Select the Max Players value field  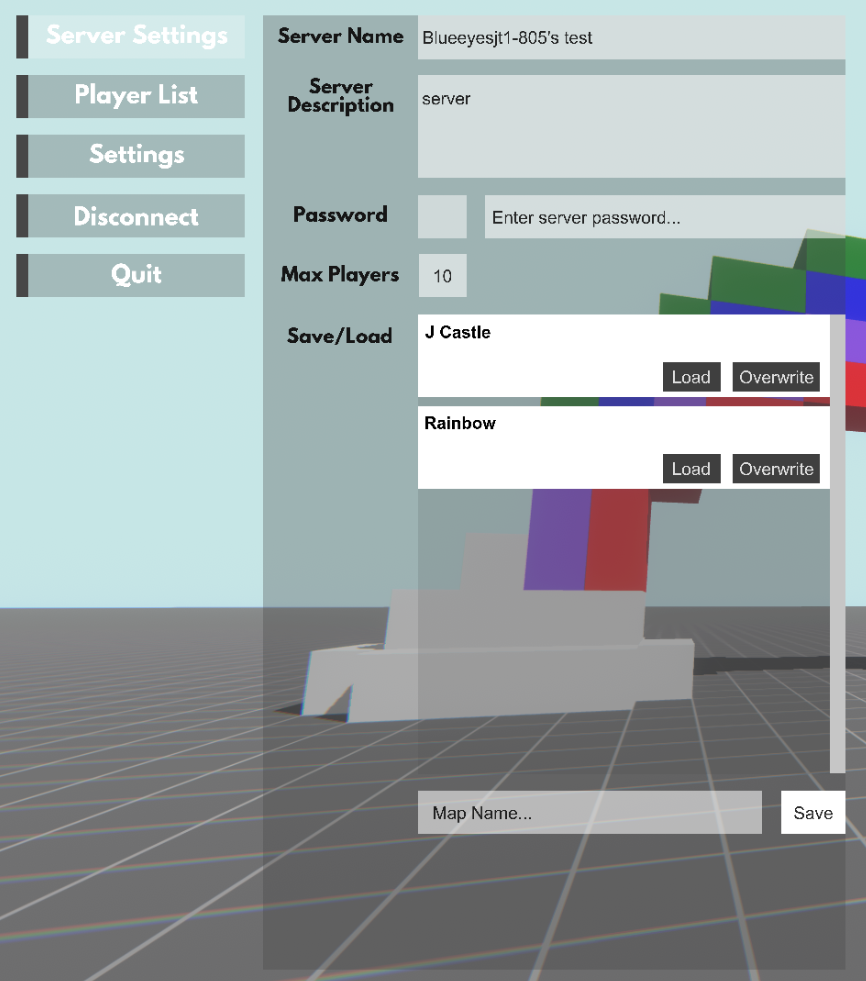pos(442,275)
